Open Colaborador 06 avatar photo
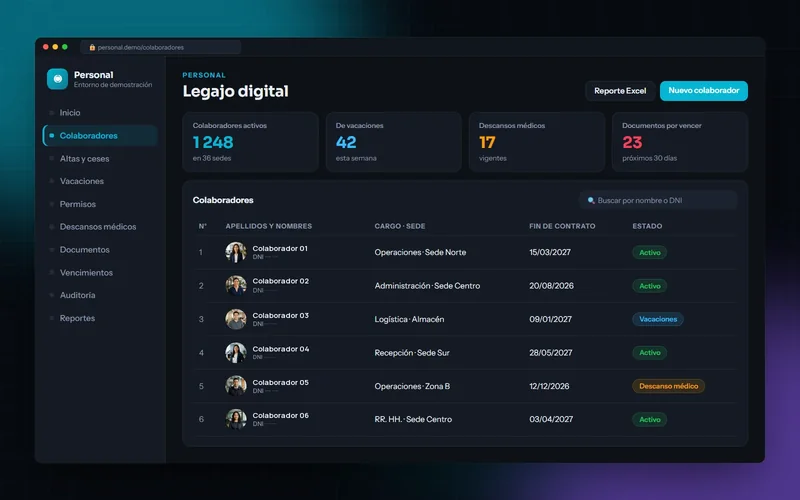 click(236, 419)
